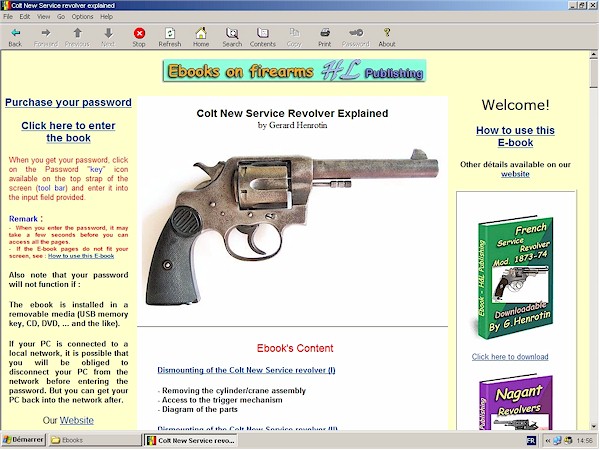Click 'Access to the trigger mechanism' text

point(222,400)
